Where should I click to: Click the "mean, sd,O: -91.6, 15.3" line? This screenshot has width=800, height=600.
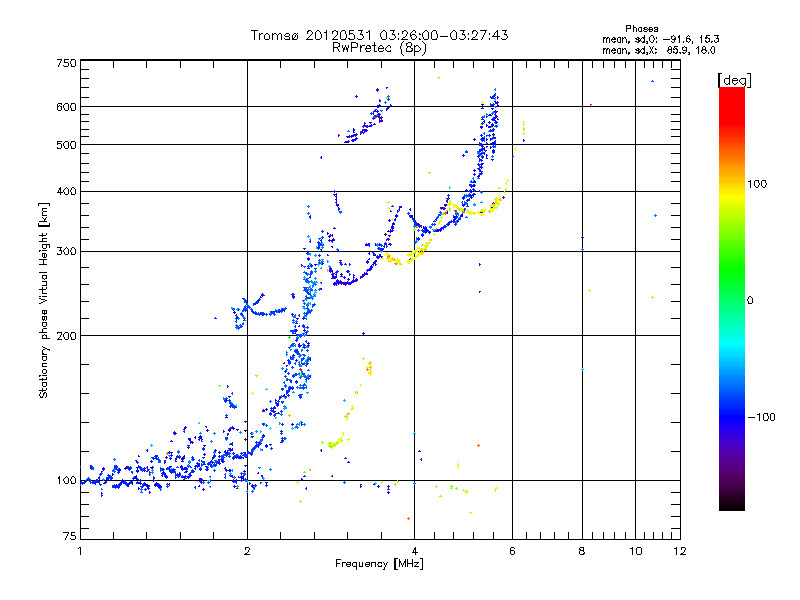point(661,39)
